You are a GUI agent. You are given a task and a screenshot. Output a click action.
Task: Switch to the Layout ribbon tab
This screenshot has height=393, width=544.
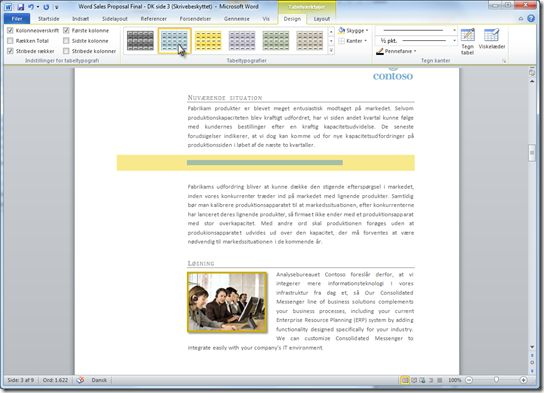(x=322, y=19)
